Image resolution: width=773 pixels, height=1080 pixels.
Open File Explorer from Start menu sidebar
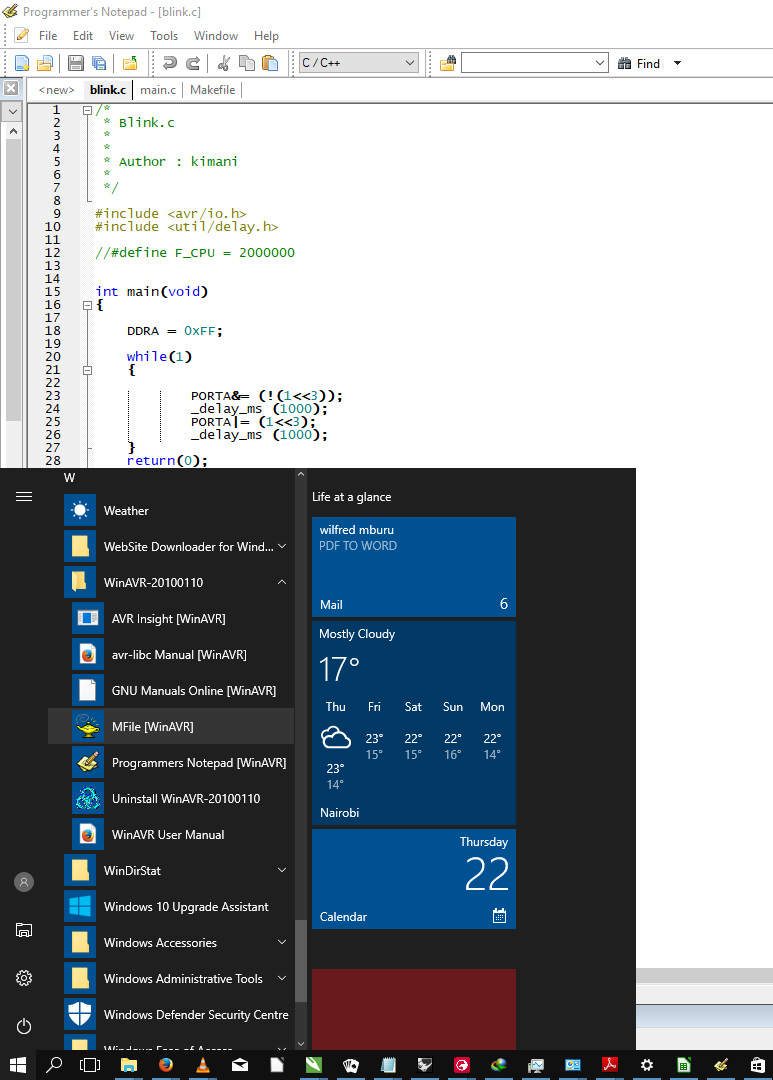[x=24, y=930]
